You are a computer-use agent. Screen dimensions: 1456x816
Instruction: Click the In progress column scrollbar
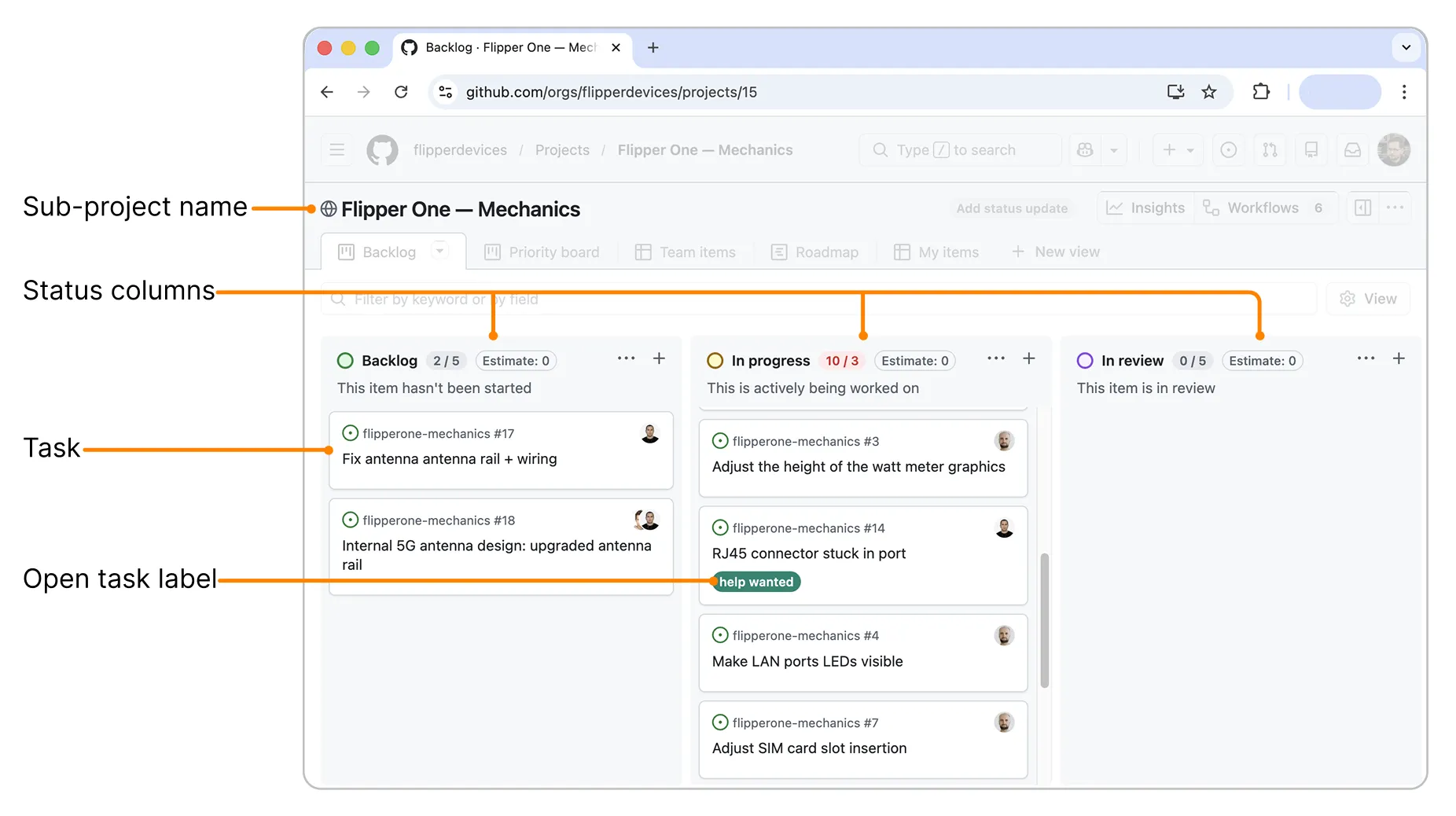click(1044, 621)
